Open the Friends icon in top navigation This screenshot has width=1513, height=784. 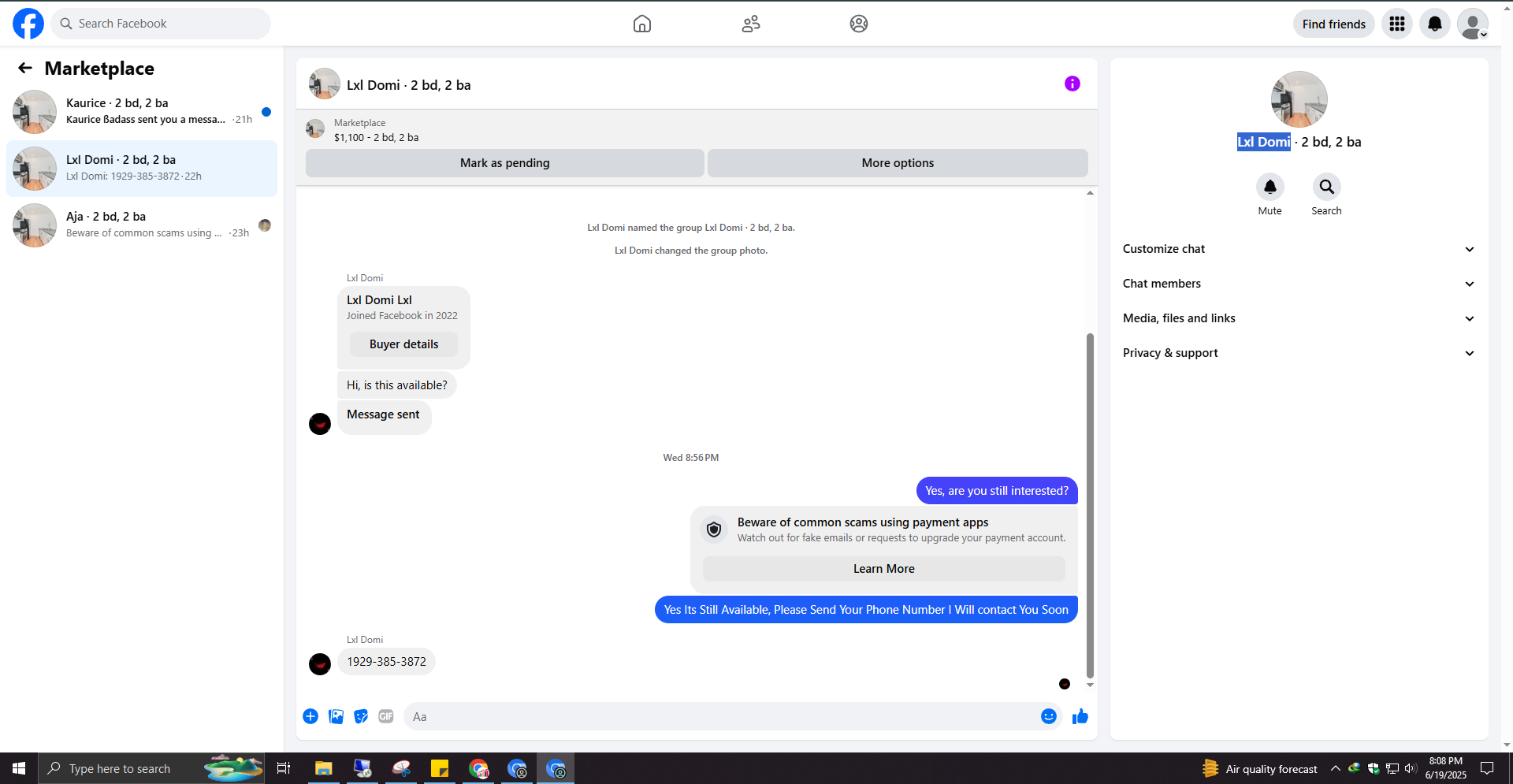(751, 24)
